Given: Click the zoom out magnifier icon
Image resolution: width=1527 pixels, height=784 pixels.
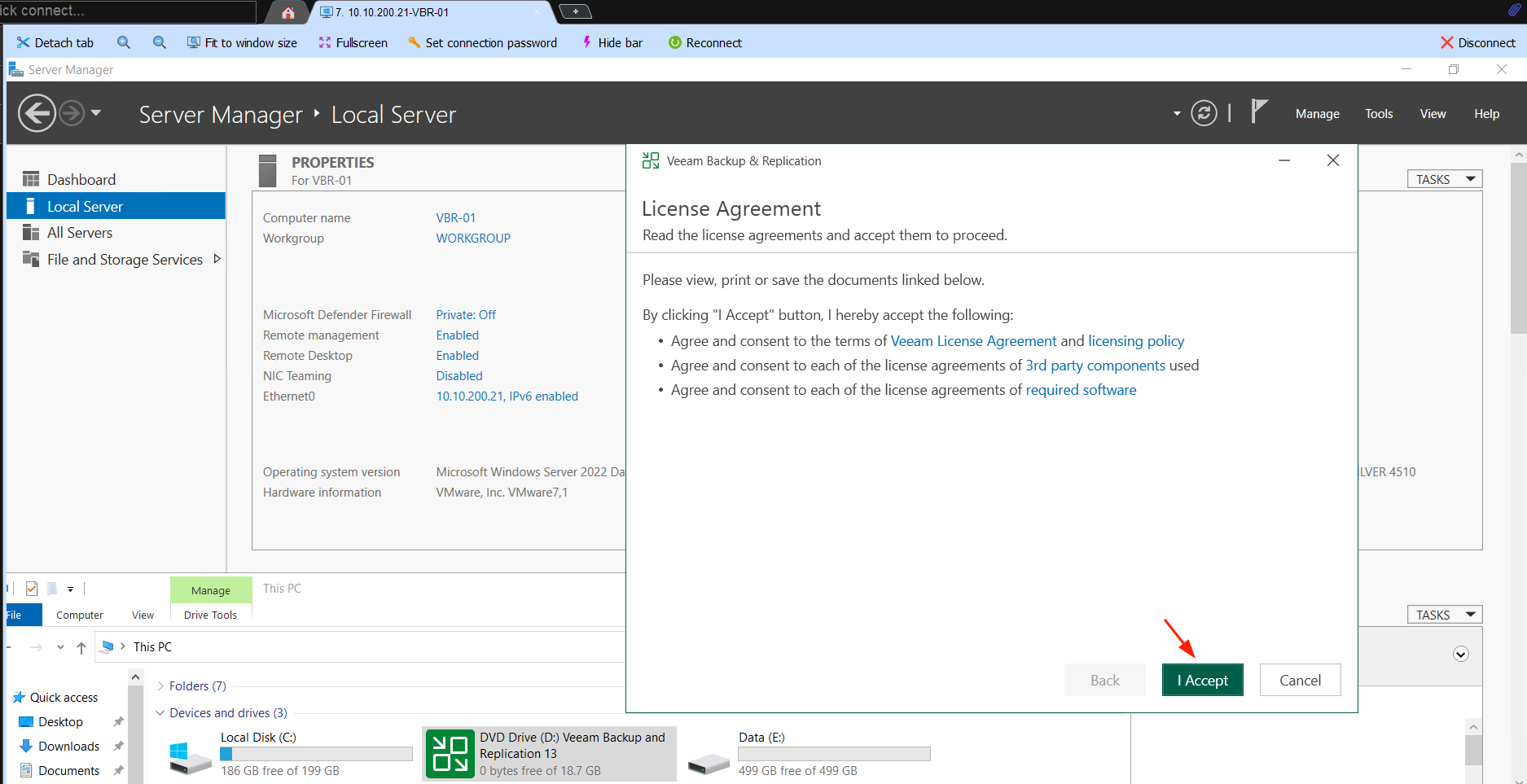Looking at the screenshot, I should click(160, 42).
